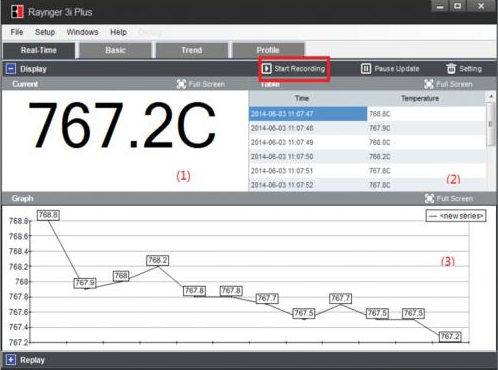The image size is (498, 370).
Task: Click the Start Recording play icon
Action: pyautogui.click(x=266, y=69)
